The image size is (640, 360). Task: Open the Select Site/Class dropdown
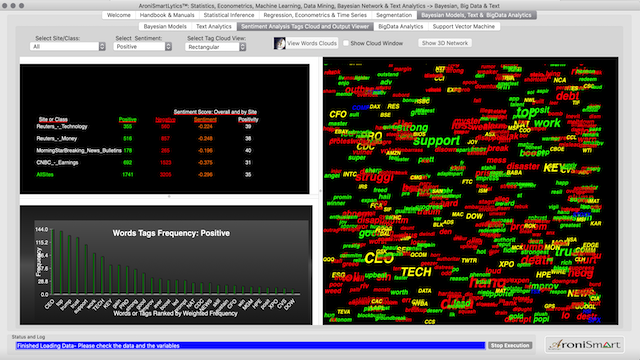[68, 47]
